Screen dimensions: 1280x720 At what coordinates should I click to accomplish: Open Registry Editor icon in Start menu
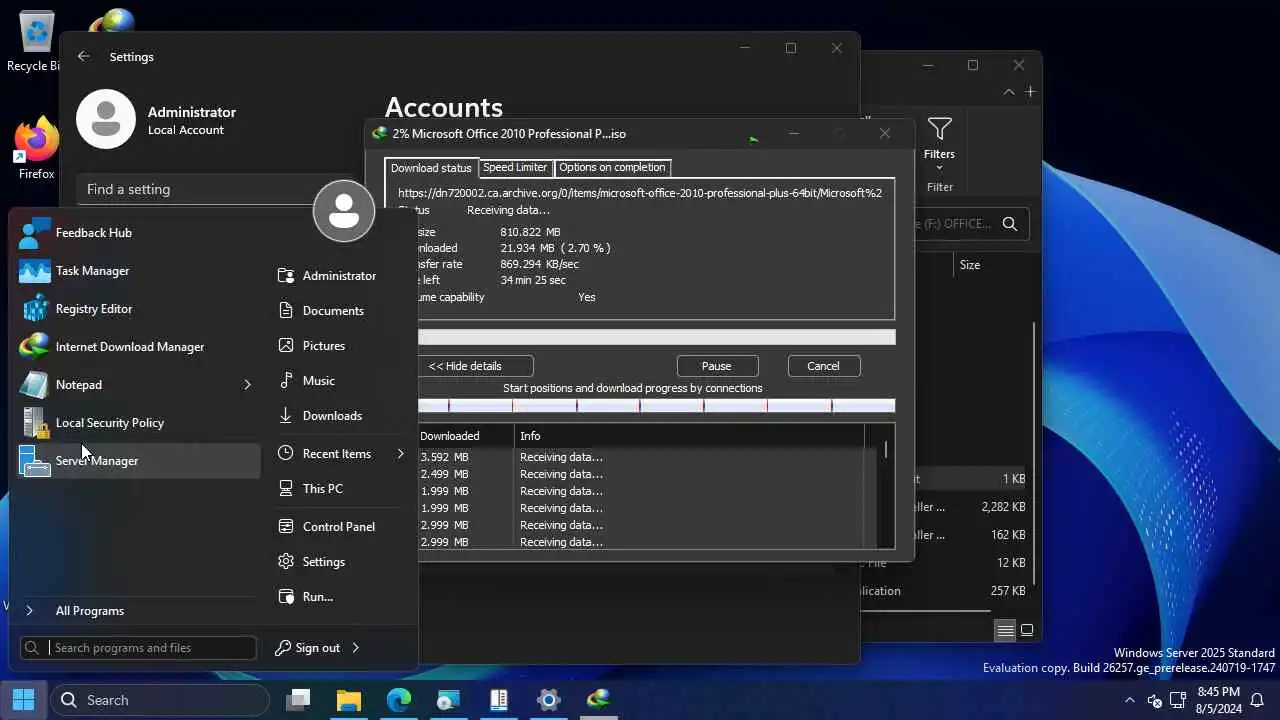35,309
